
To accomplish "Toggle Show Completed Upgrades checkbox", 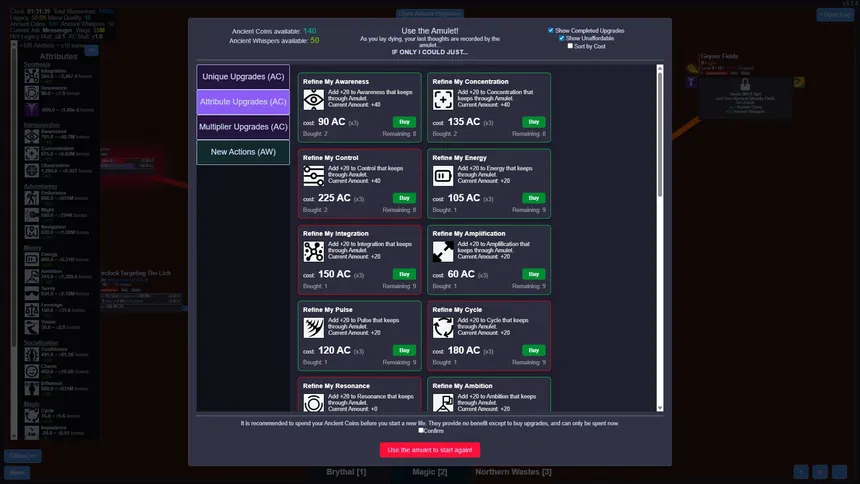I will (551, 31).
